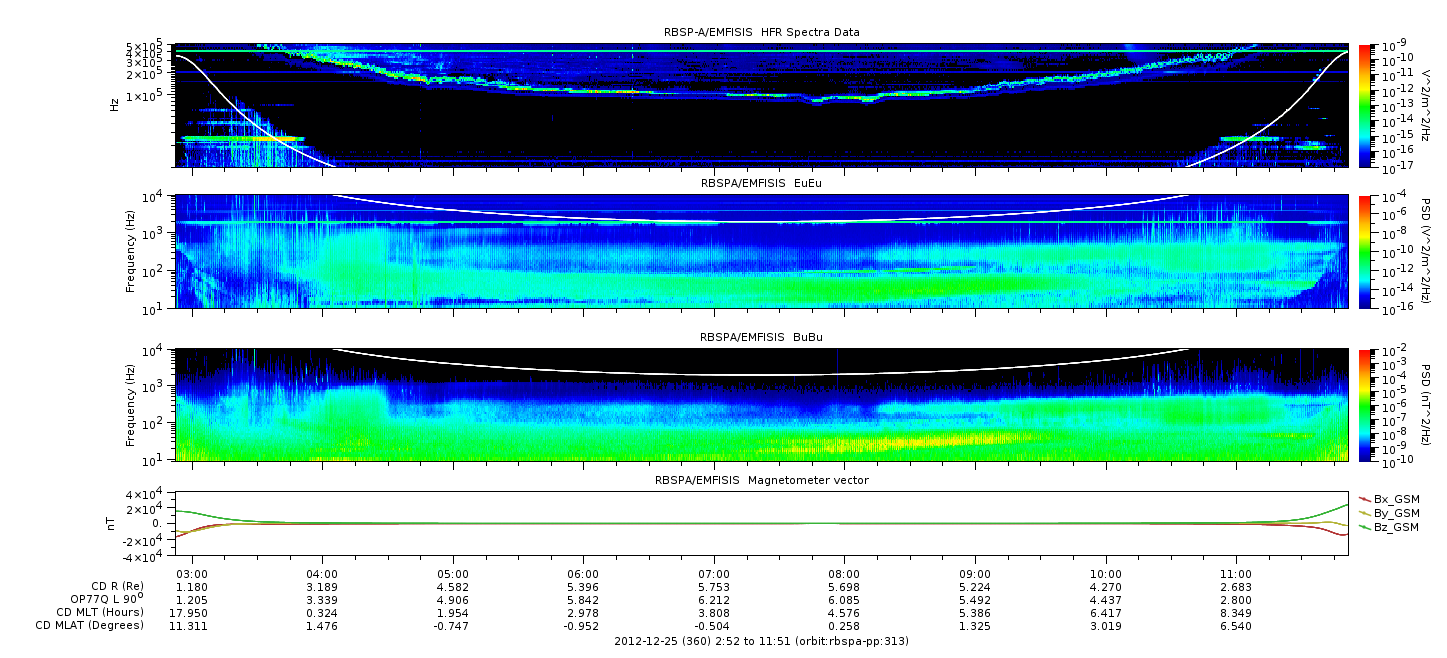Toggle the Bx_GSM legend entry

click(x=1395, y=499)
